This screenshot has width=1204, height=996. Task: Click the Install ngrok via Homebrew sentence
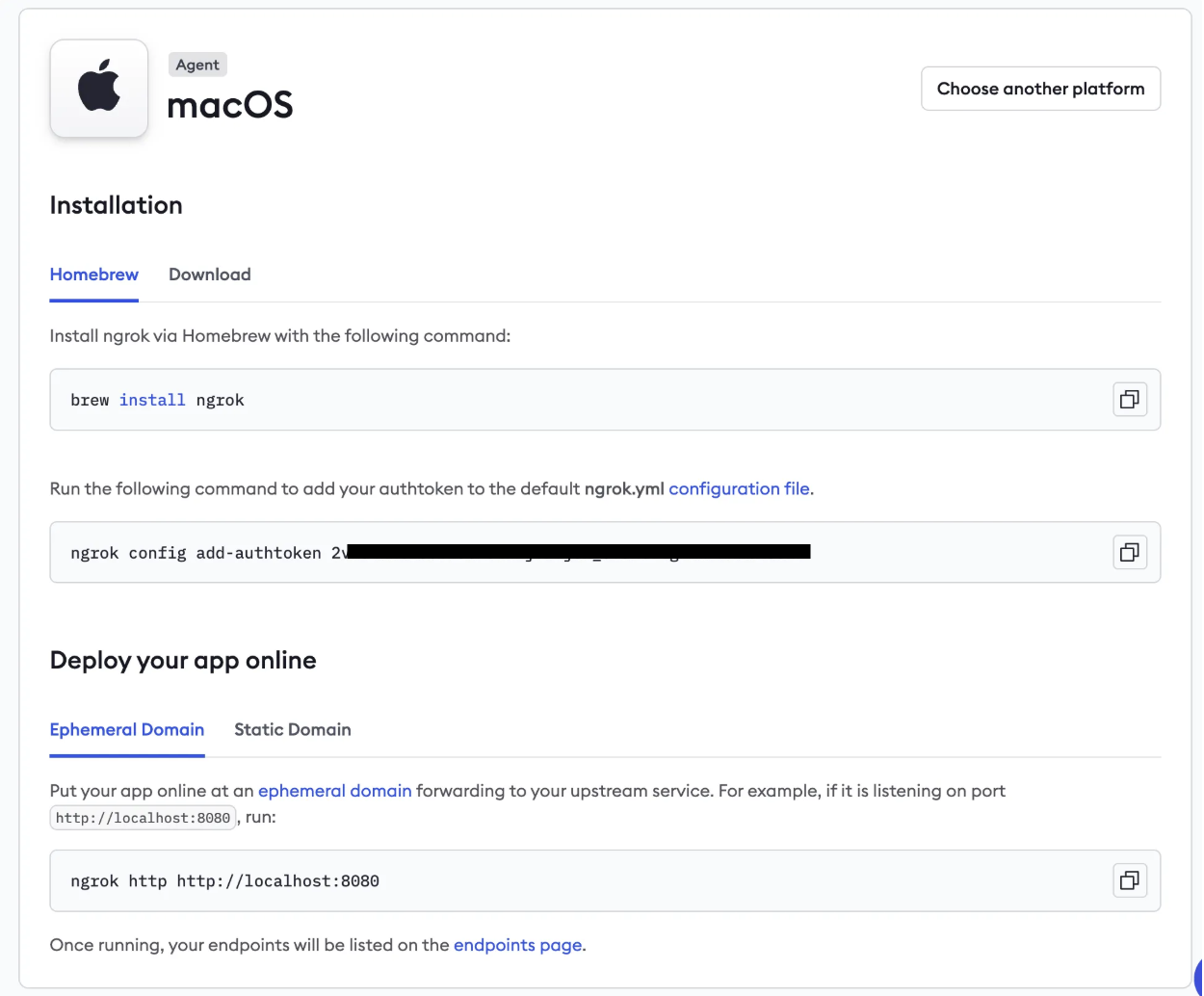280,336
